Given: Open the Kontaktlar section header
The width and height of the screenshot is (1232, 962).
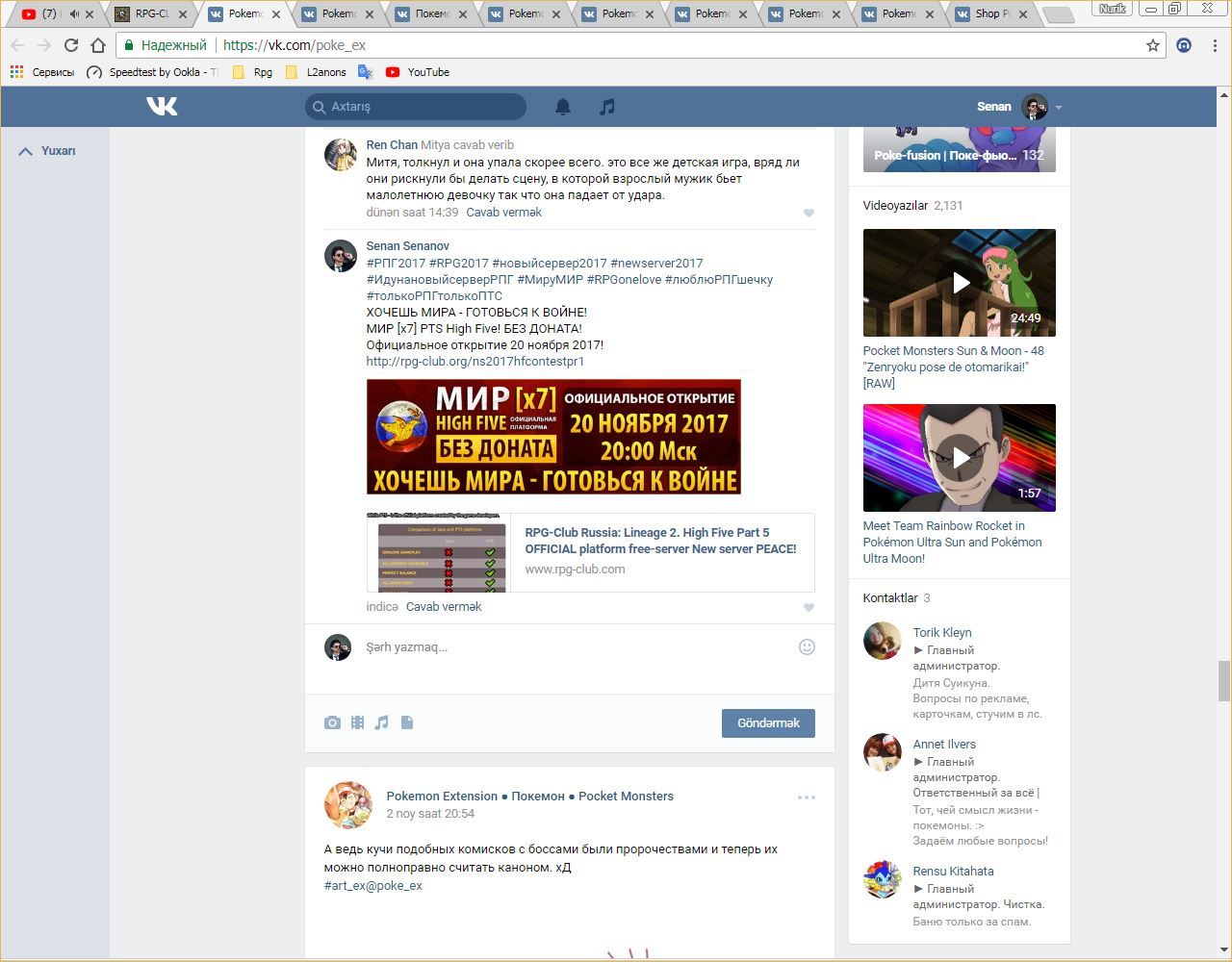Looking at the screenshot, I should 890,598.
